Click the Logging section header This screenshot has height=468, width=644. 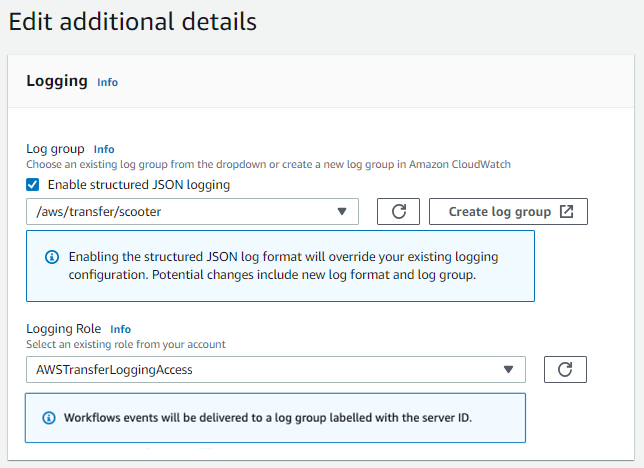point(57,81)
